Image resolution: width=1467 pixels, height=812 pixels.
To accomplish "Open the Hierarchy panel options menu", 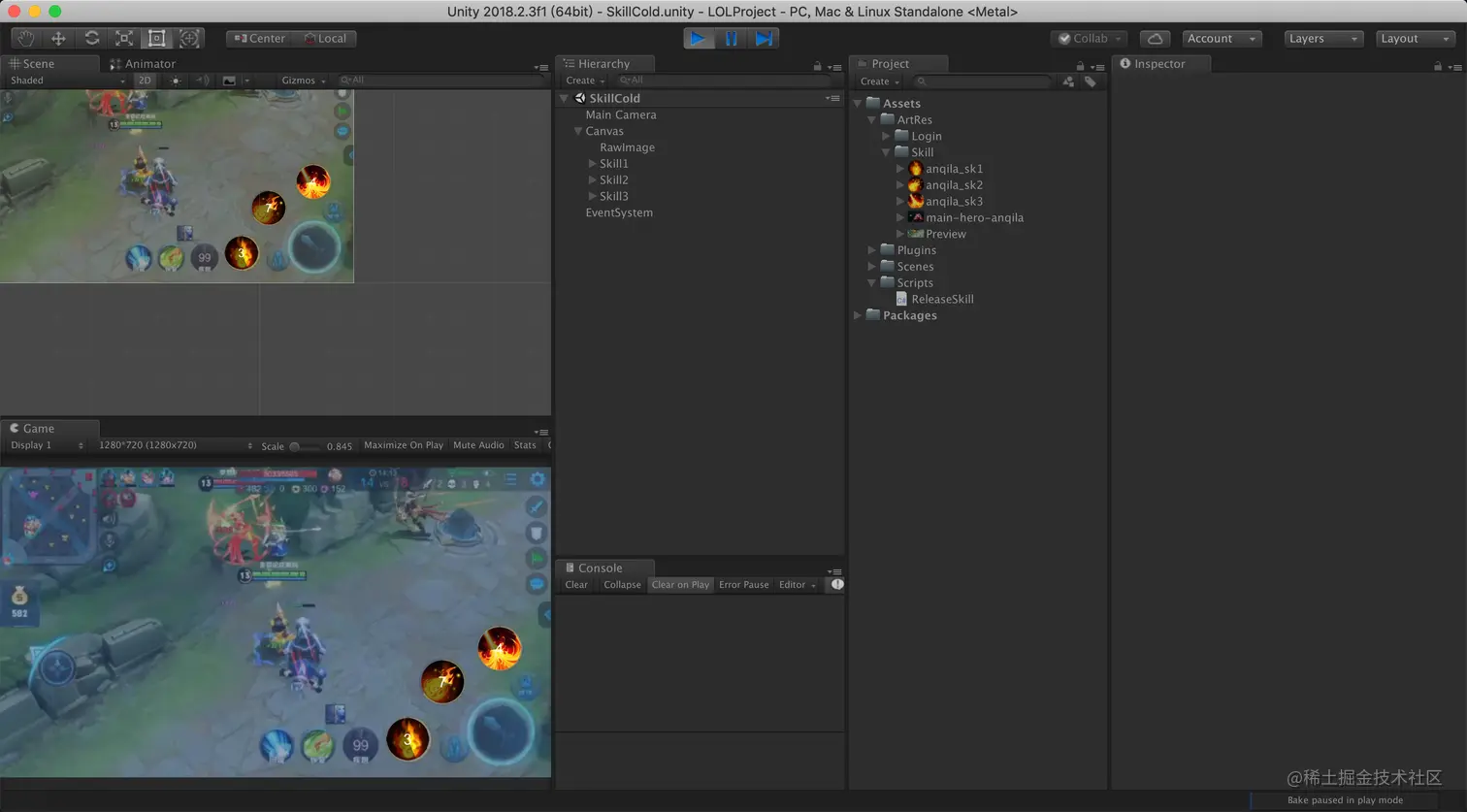I will (834, 67).
